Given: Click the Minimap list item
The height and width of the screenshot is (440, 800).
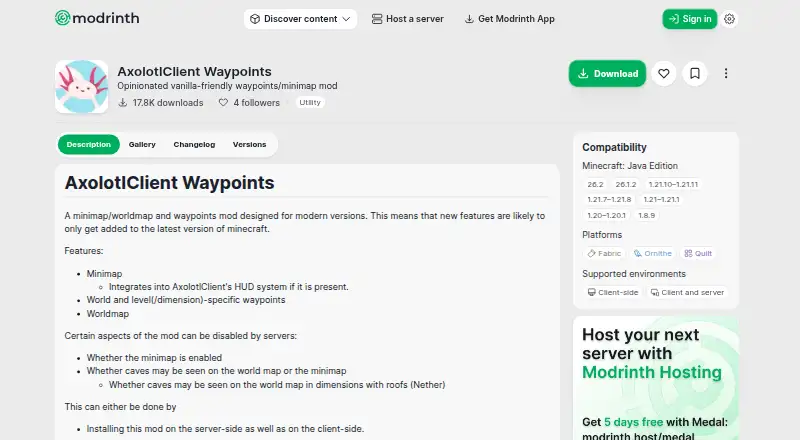Looking at the screenshot, I should (104, 274).
